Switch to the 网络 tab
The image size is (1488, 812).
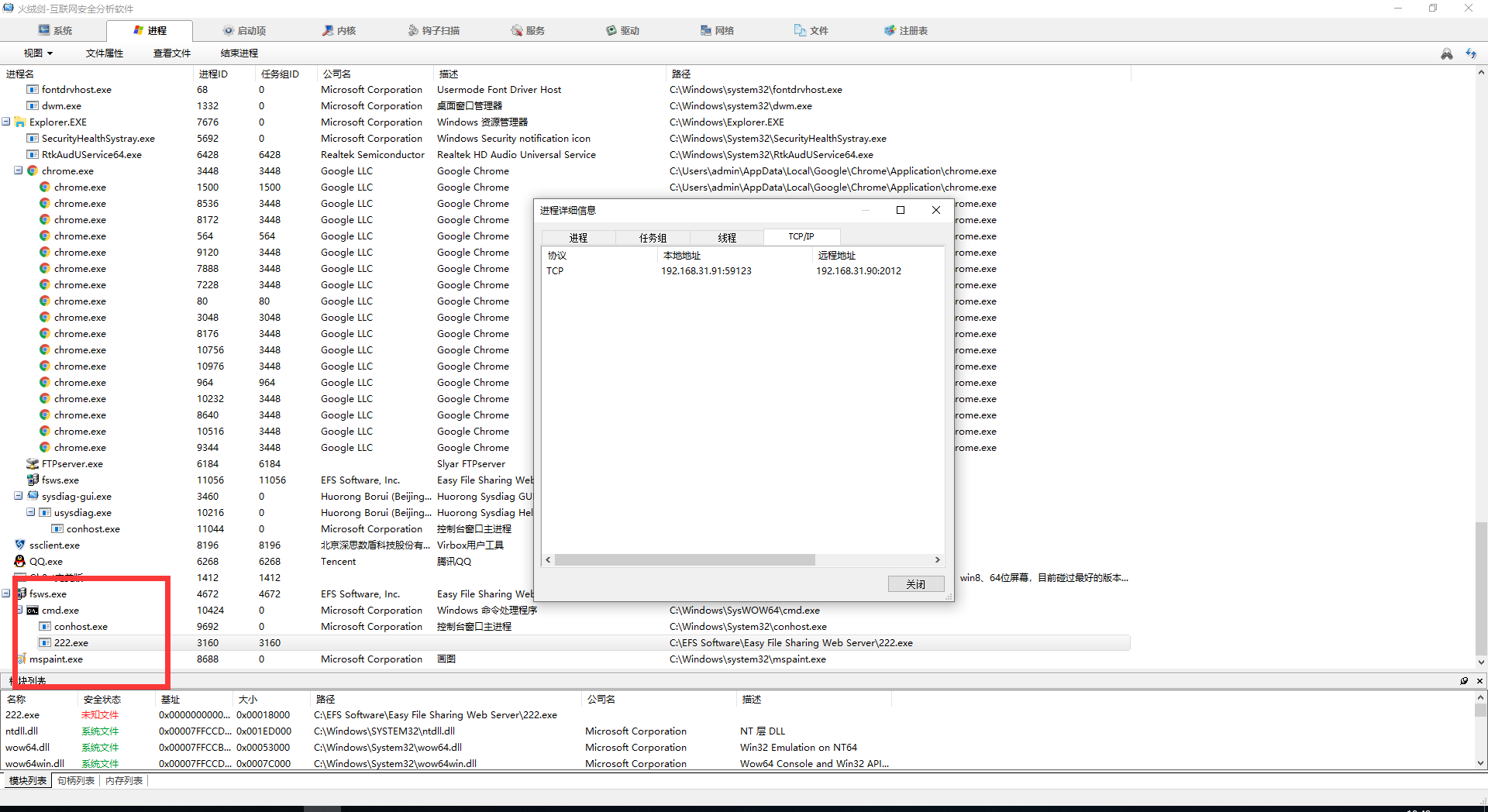coord(717,31)
